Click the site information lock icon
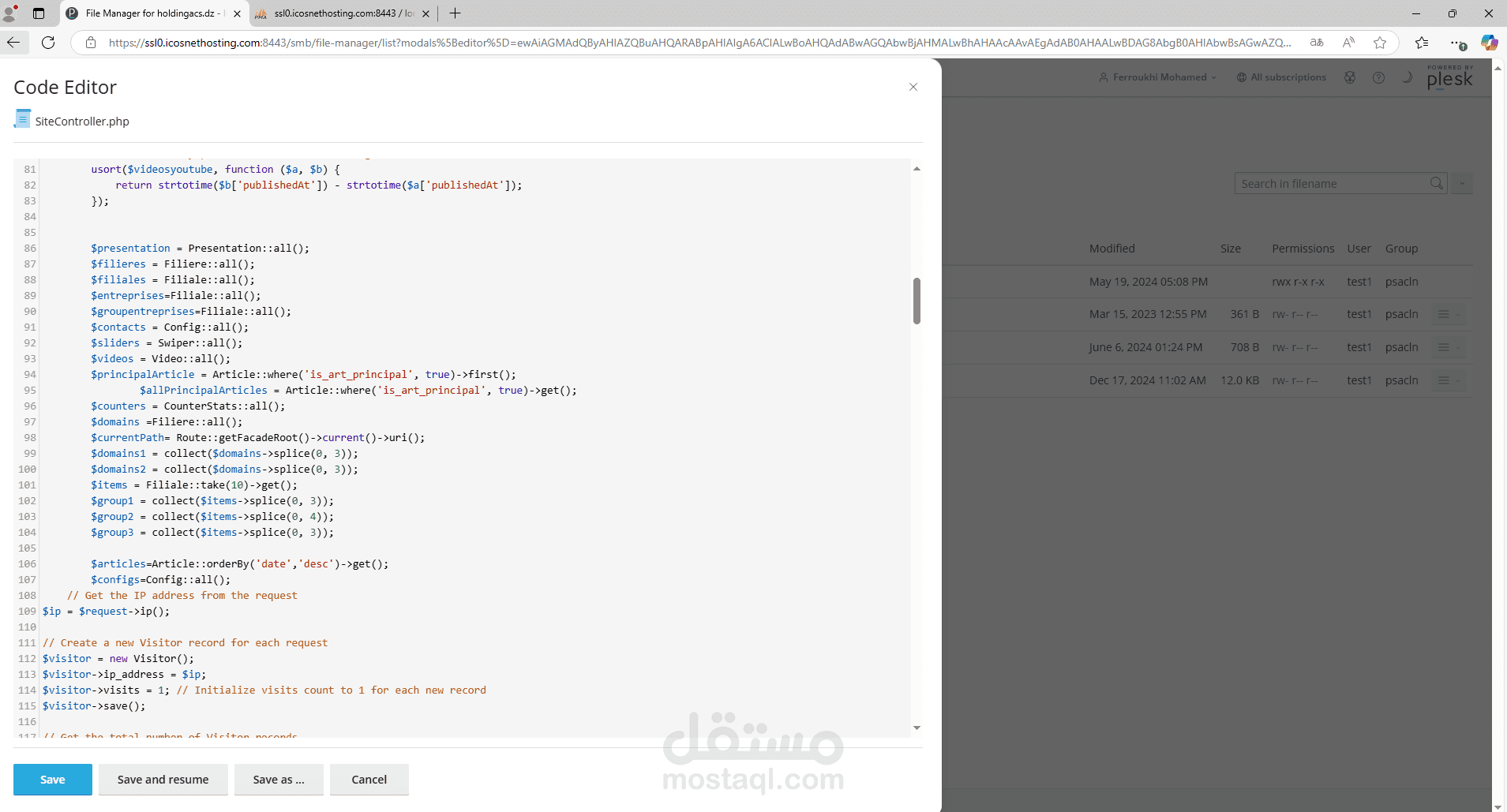This screenshot has height=812, width=1507. (91, 43)
